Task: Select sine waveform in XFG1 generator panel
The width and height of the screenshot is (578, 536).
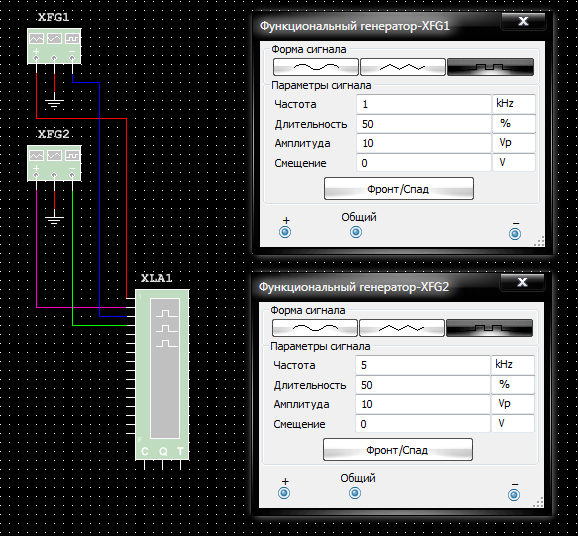Action: [x=316, y=67]
